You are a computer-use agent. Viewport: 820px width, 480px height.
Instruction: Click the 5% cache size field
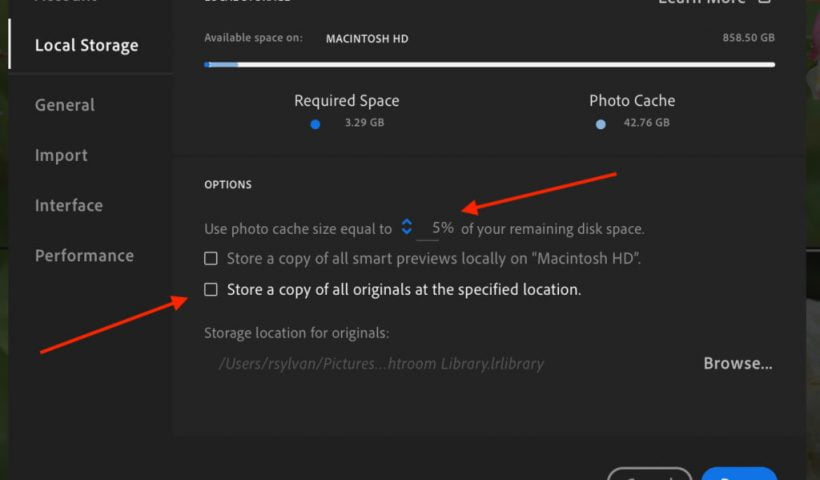441,228
